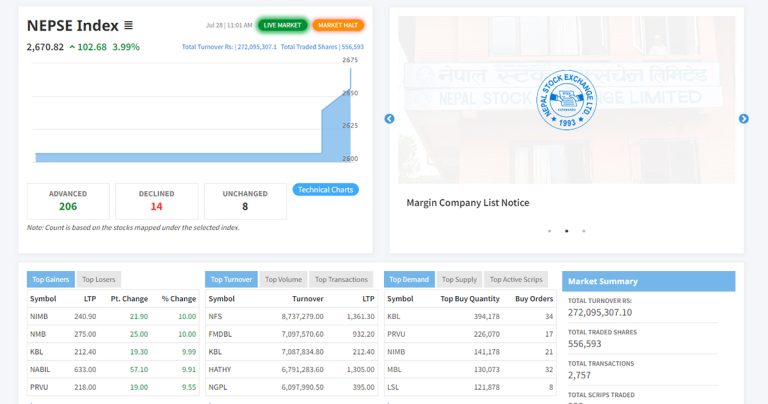Open the NEPSE Index list menu icon
Screen dimensions: 768x404
(129, 25)
